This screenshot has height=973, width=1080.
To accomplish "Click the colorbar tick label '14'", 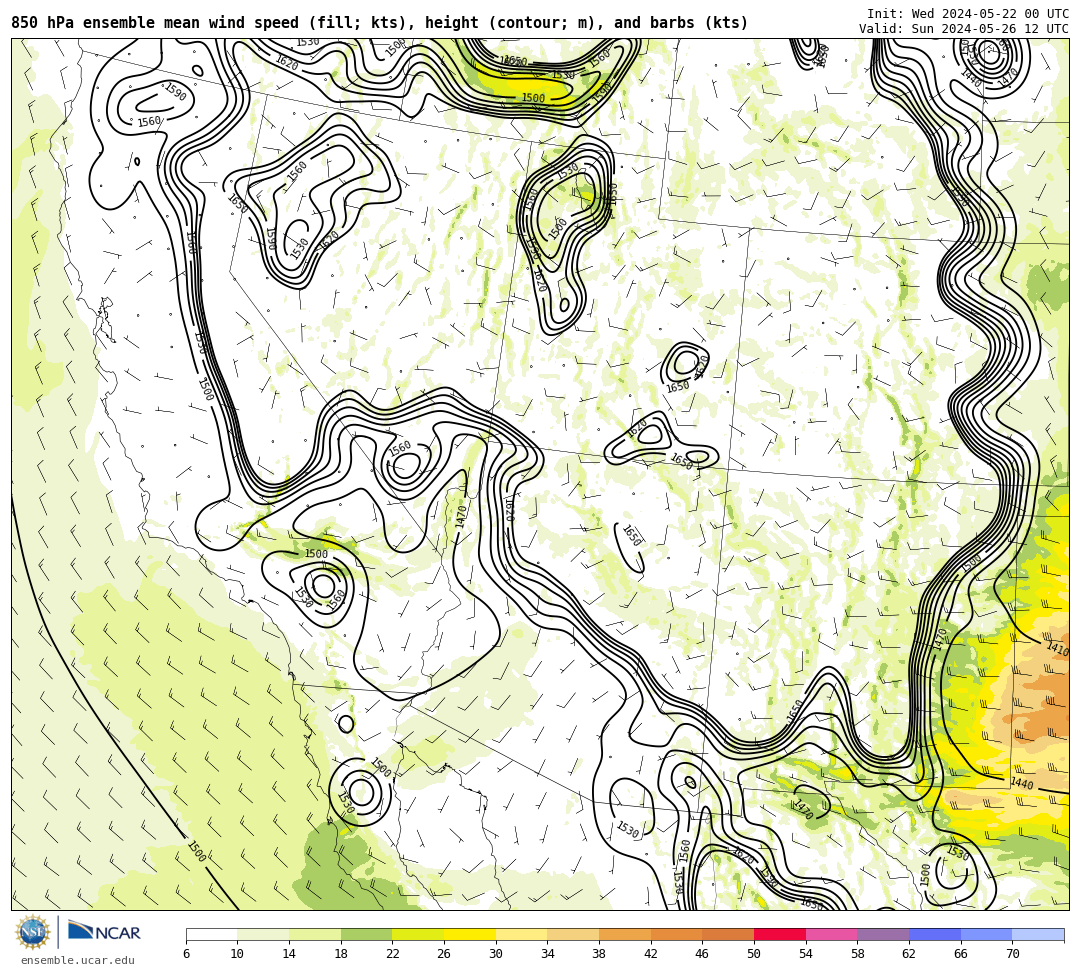I will tap(289, 954).
